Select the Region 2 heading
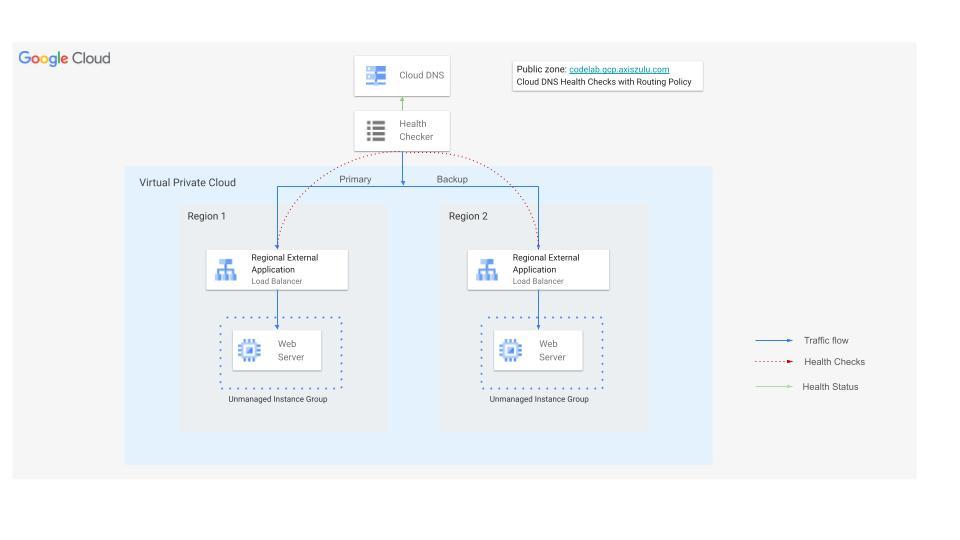 [468, 216]
